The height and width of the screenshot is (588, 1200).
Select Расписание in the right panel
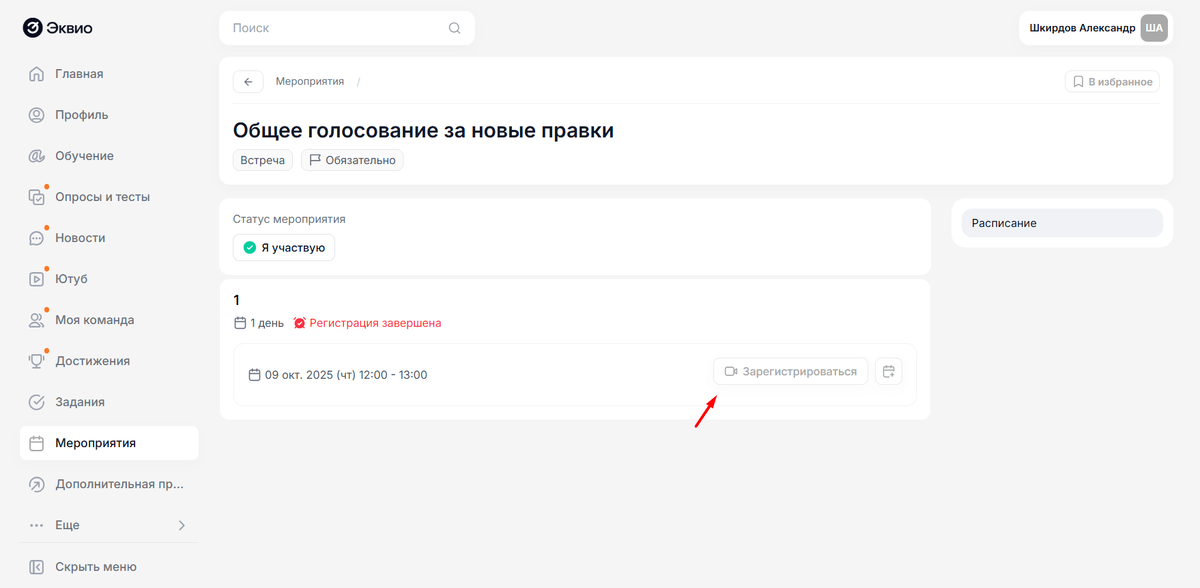pyautogui.click(x=1062, y=223)
